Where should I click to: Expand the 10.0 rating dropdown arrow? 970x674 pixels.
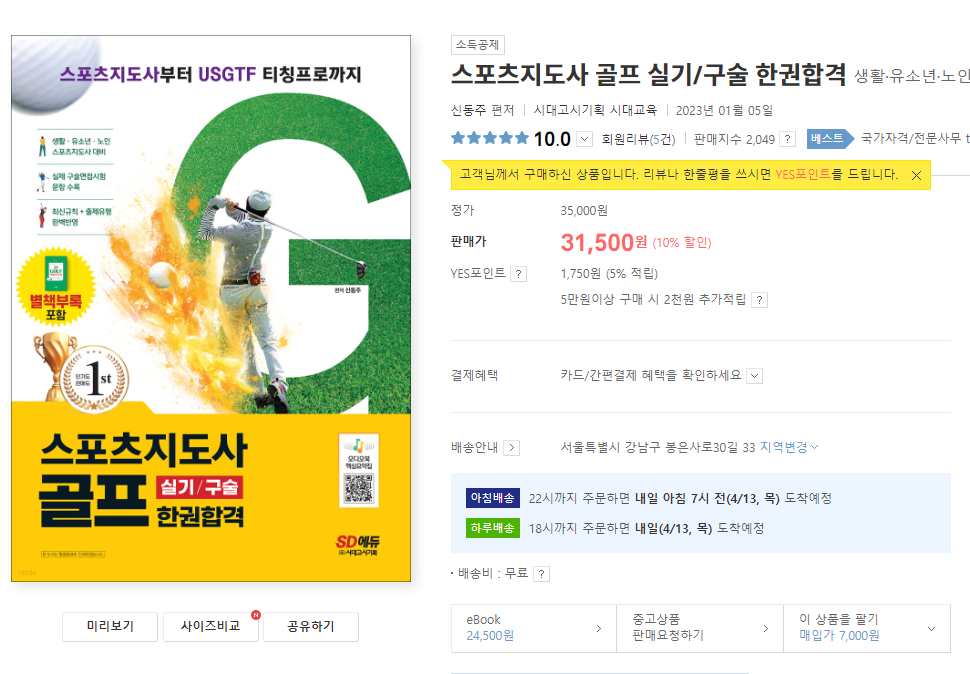coord(585,139)
